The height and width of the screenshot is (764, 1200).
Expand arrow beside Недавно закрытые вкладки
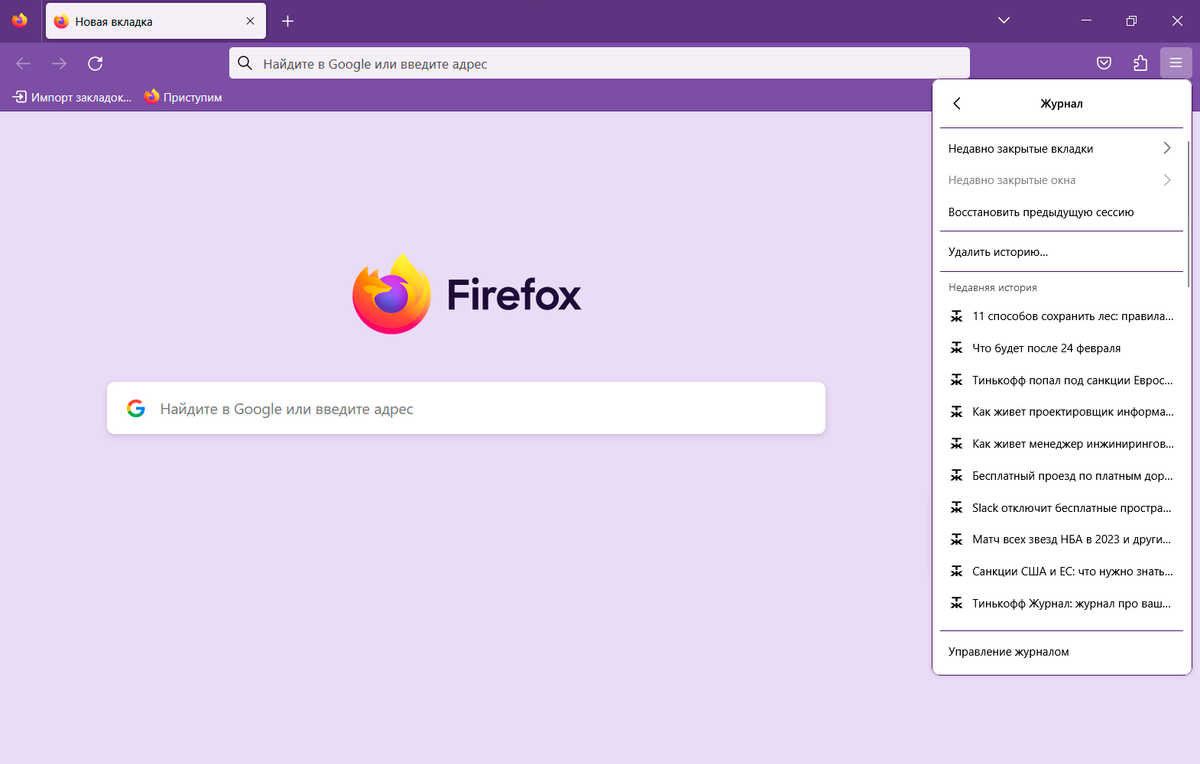coord(1166,148)
